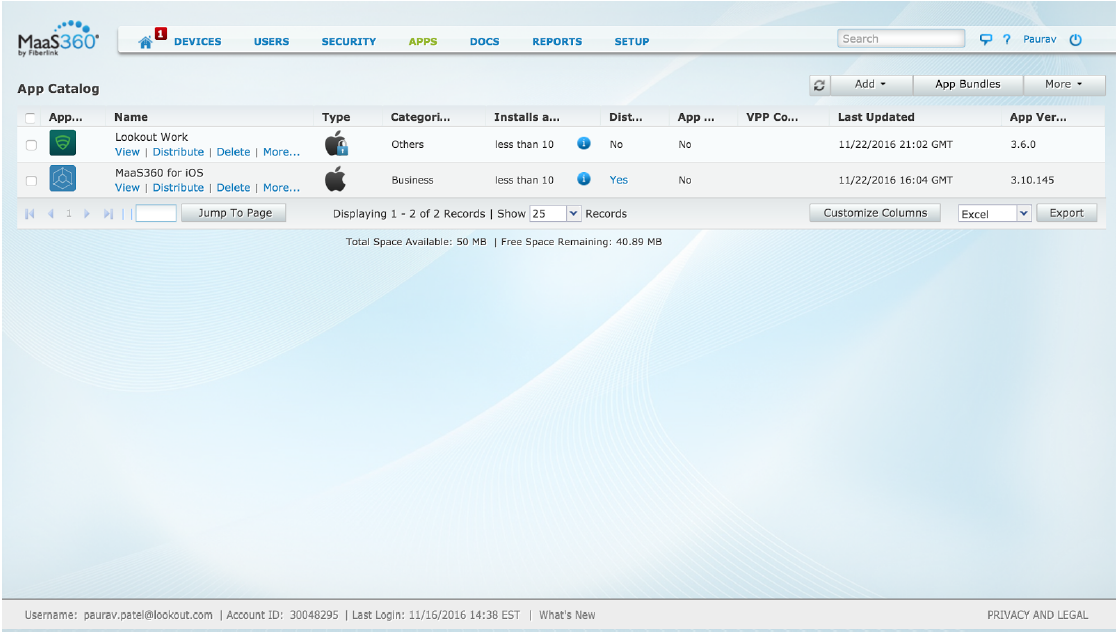Open the USERS menu
1119x634 pixels.
[x=271, y=42]
